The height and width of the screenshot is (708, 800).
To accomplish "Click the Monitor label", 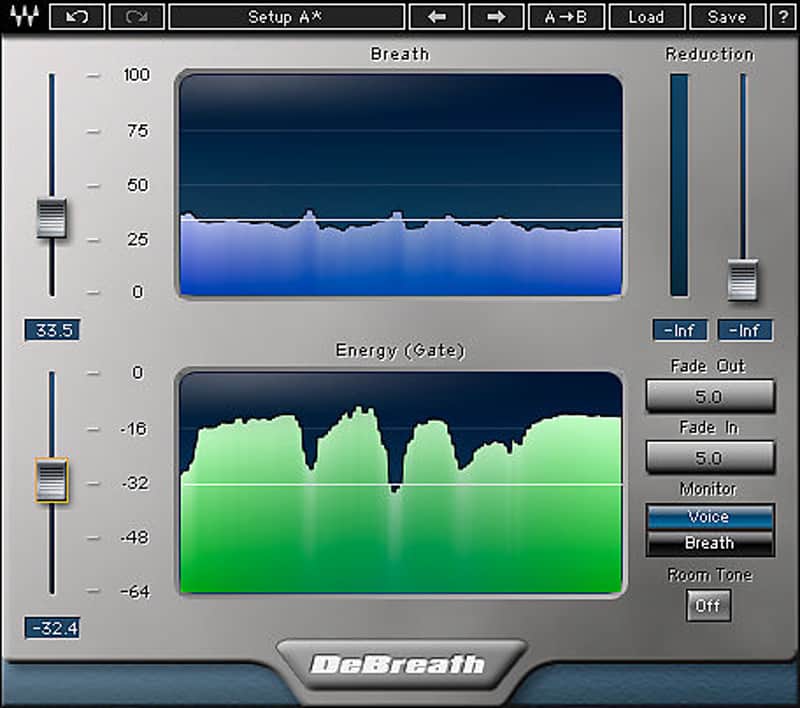I will click(708, 489).
